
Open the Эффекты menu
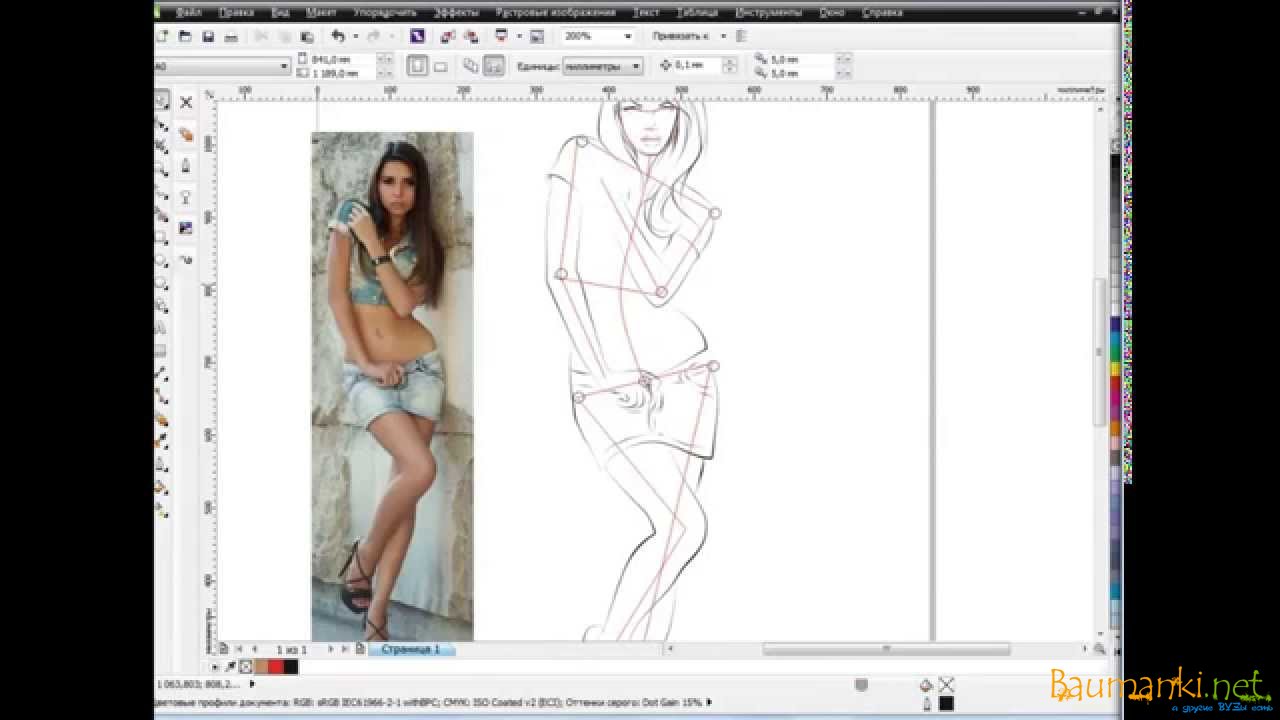point(455,12)
